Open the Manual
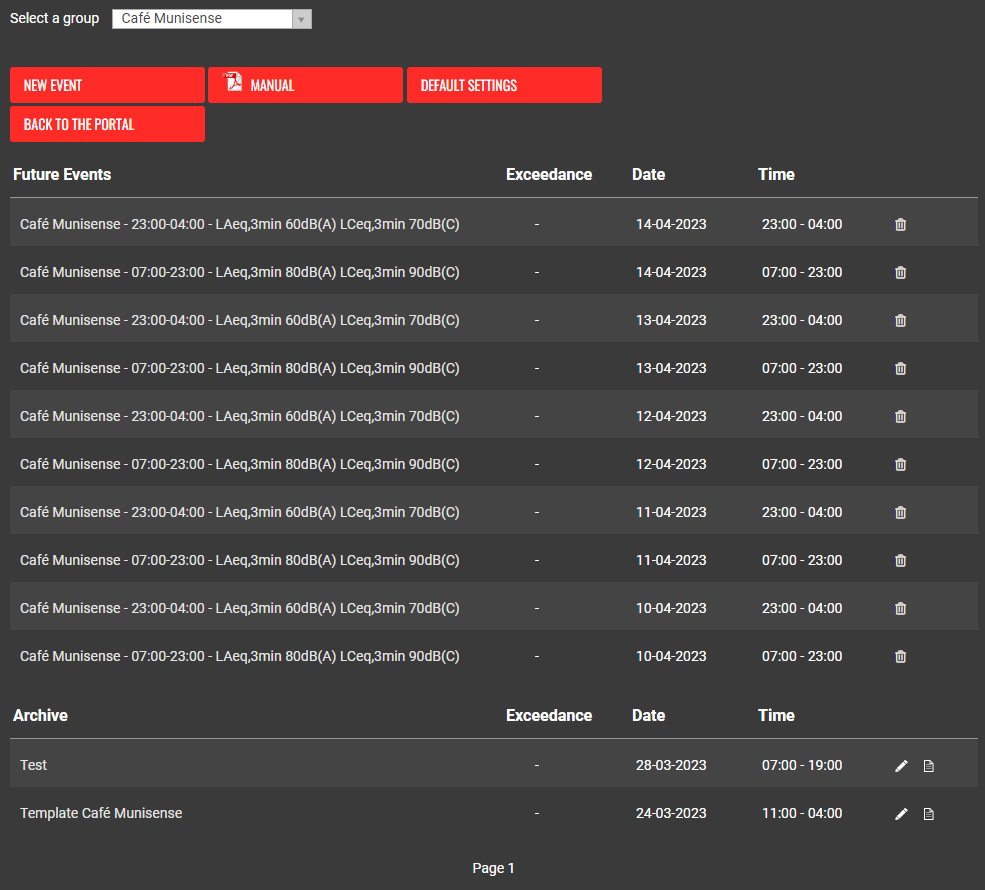Image resolution: width=985 pixels, height=890 pixels. coord(305,85)
